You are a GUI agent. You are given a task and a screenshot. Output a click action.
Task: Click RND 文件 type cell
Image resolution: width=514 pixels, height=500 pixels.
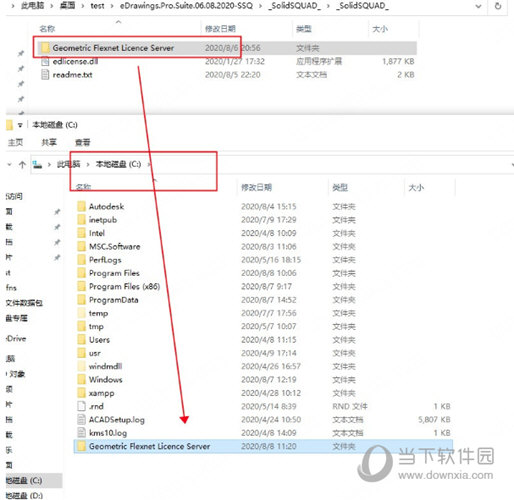click(350, 406)
